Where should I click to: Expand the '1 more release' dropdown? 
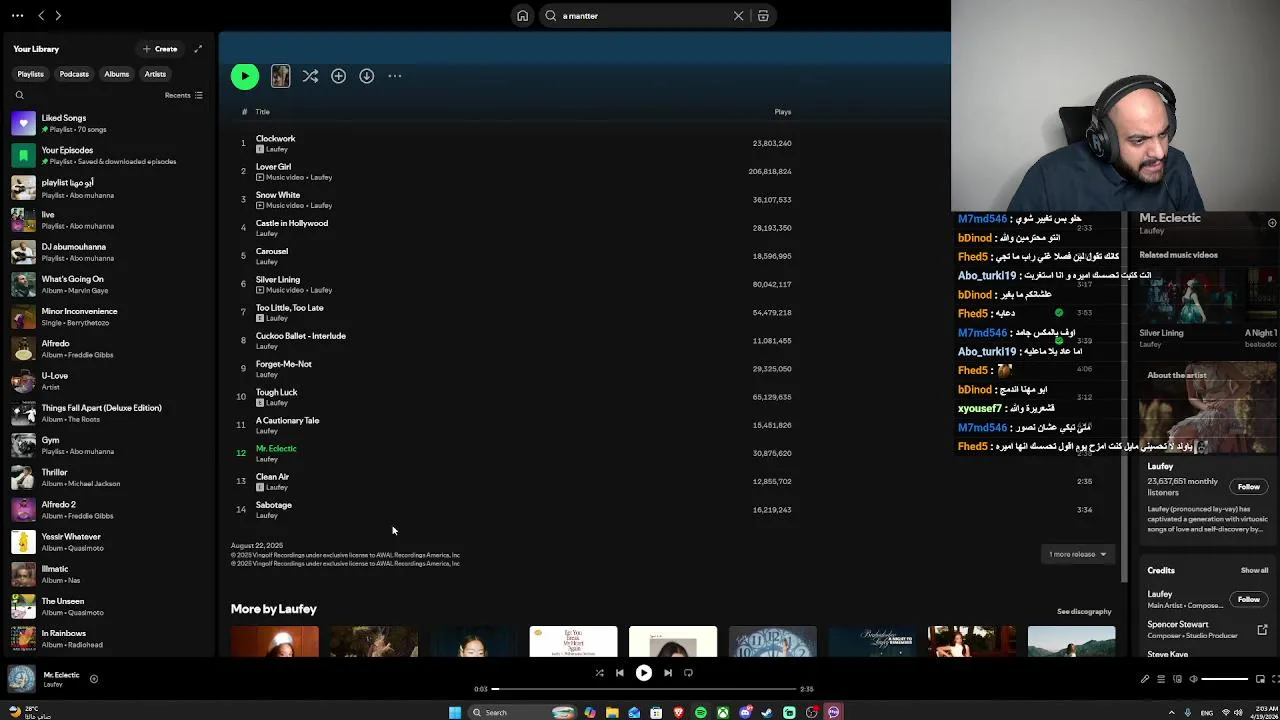click(x=1077, y=554)
